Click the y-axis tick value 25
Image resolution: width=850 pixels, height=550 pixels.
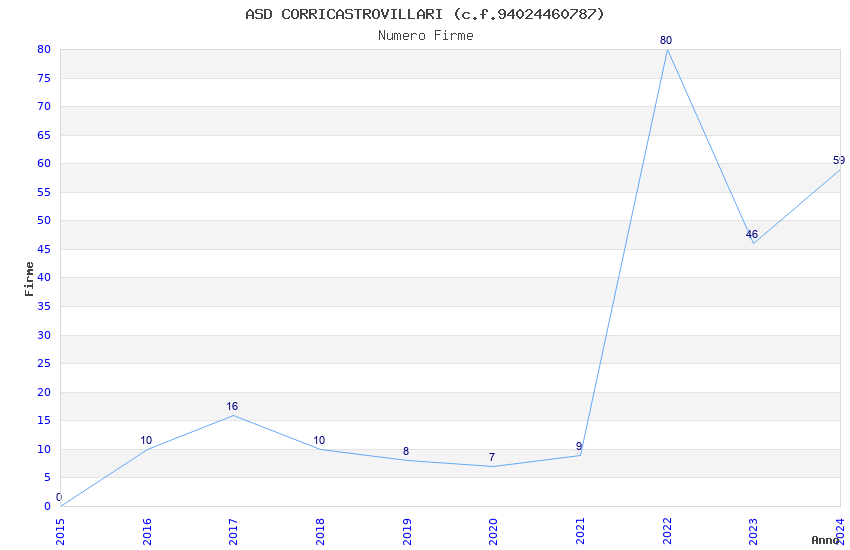44,363
